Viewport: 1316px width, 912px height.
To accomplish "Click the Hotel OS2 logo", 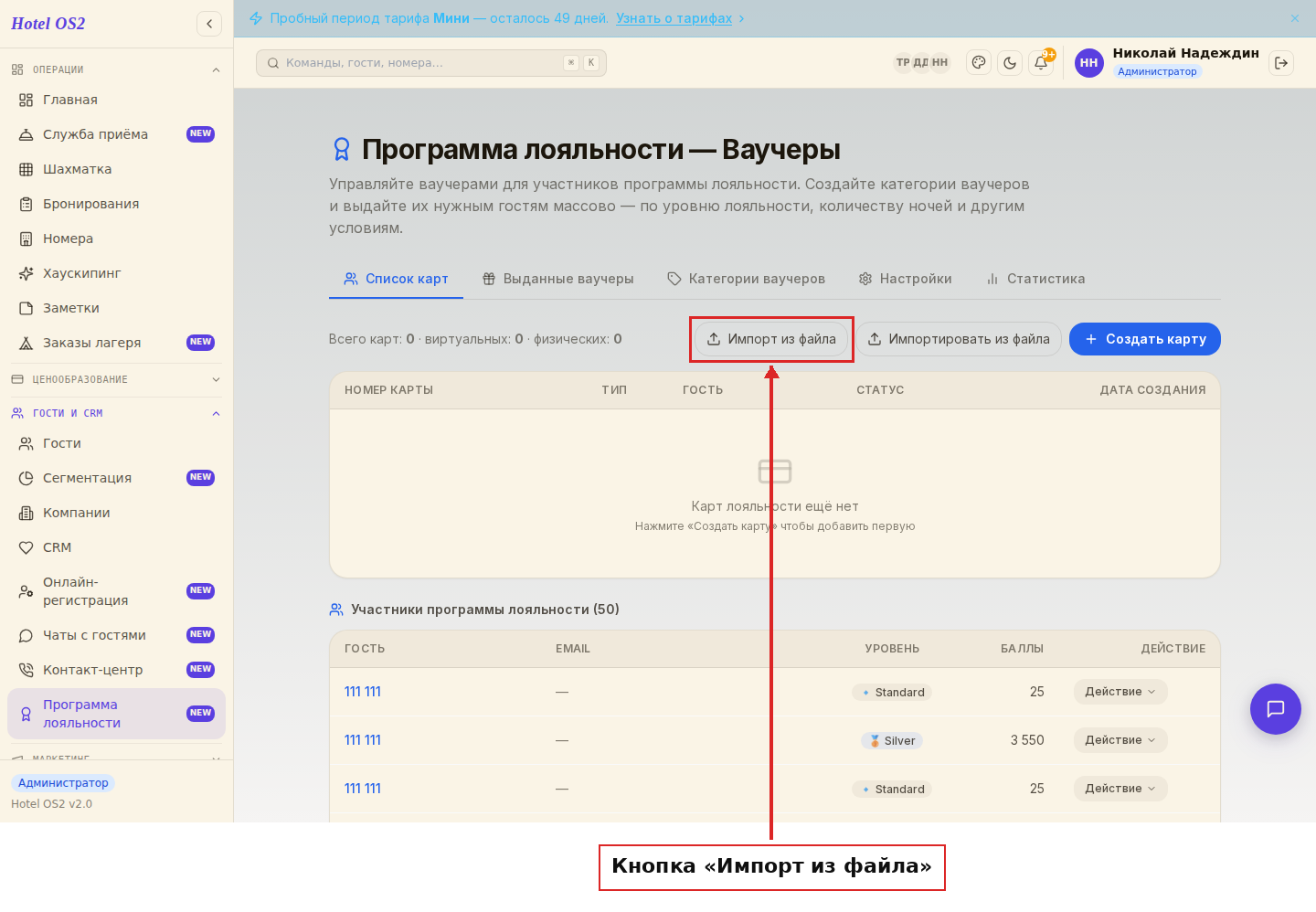I will tap(48, 24).
